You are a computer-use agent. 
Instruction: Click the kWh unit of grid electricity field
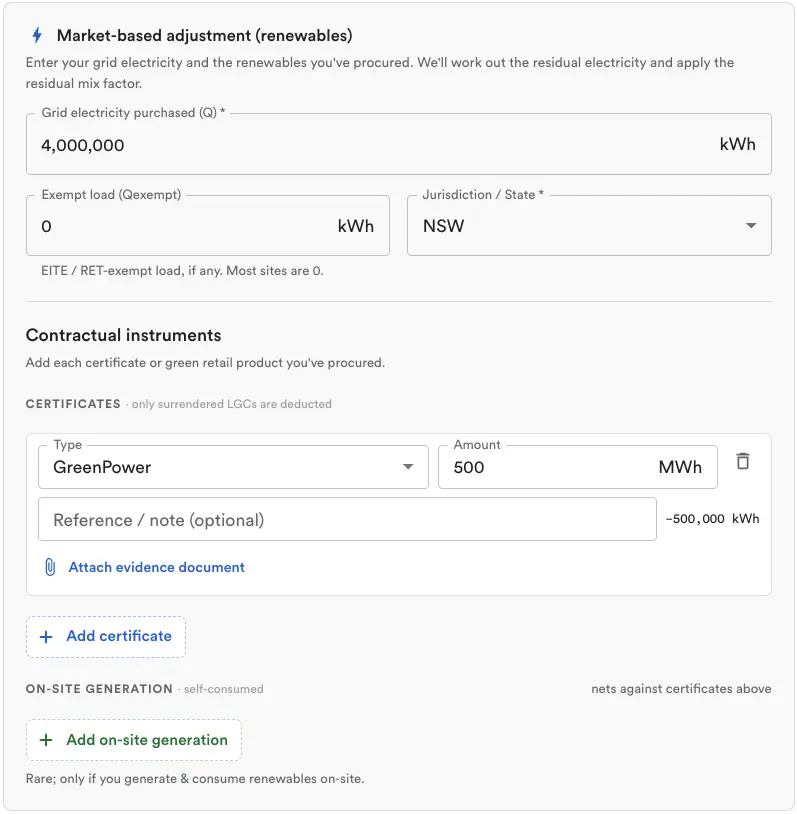737,144
